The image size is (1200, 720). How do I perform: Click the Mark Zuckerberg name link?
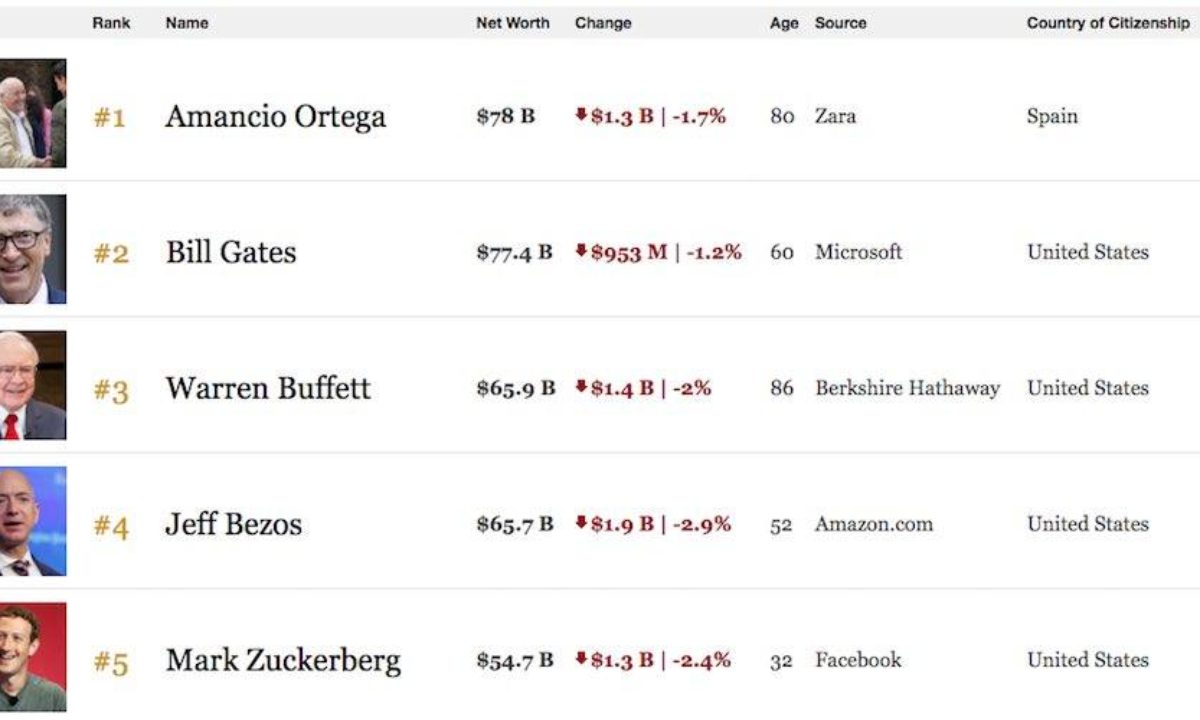[x=283, y=660]
